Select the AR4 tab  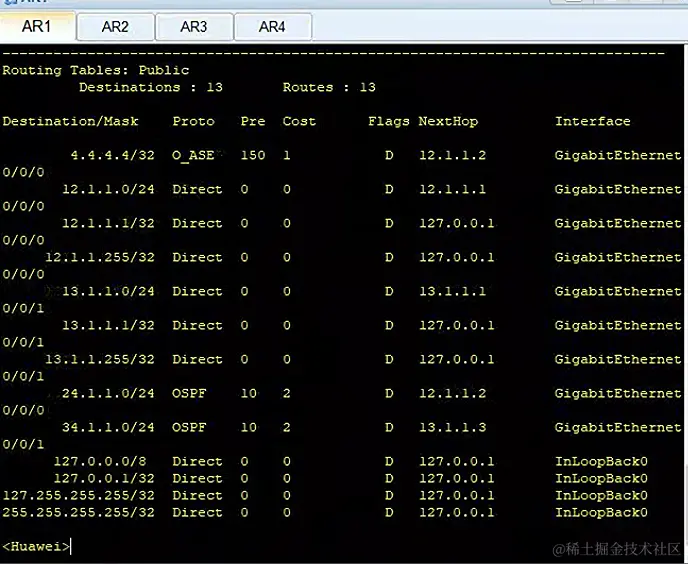[272, 27]
